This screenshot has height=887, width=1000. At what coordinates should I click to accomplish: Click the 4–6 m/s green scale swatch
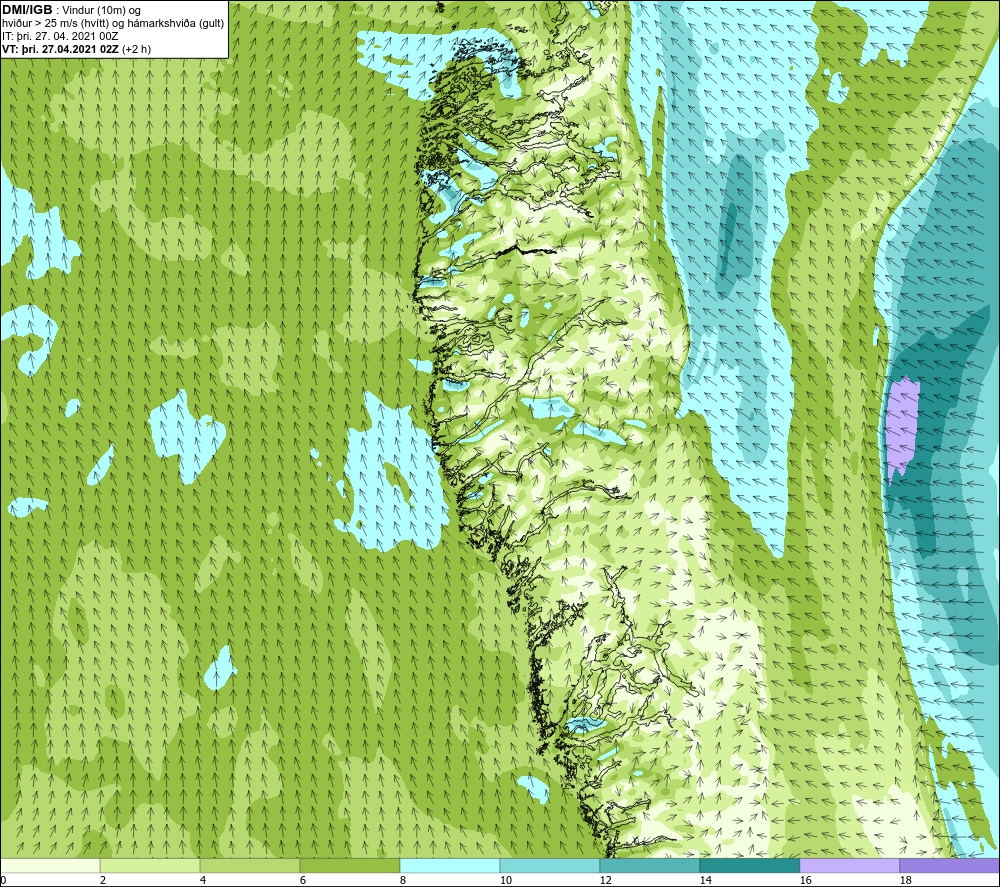pos(250,865)
